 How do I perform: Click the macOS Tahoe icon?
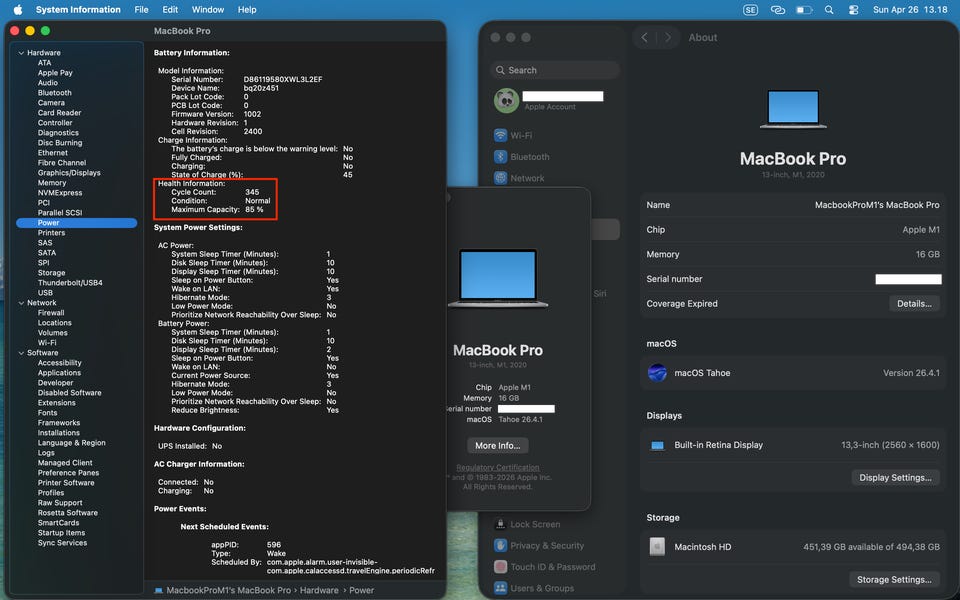tap(657, 373)
